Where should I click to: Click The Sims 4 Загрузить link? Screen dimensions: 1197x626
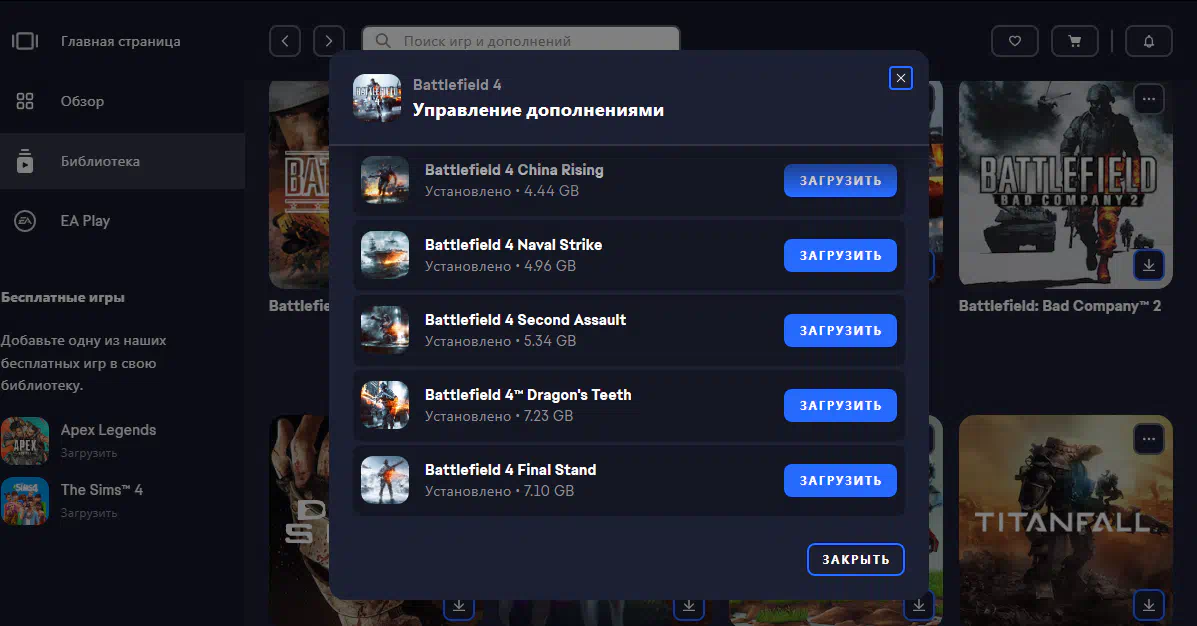click(x=89, y=513)
